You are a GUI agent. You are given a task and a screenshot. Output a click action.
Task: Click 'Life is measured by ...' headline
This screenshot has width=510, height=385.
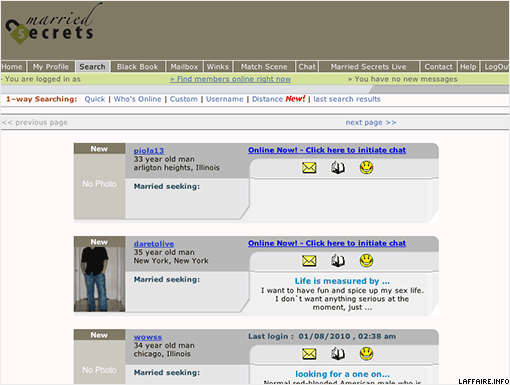342,281
